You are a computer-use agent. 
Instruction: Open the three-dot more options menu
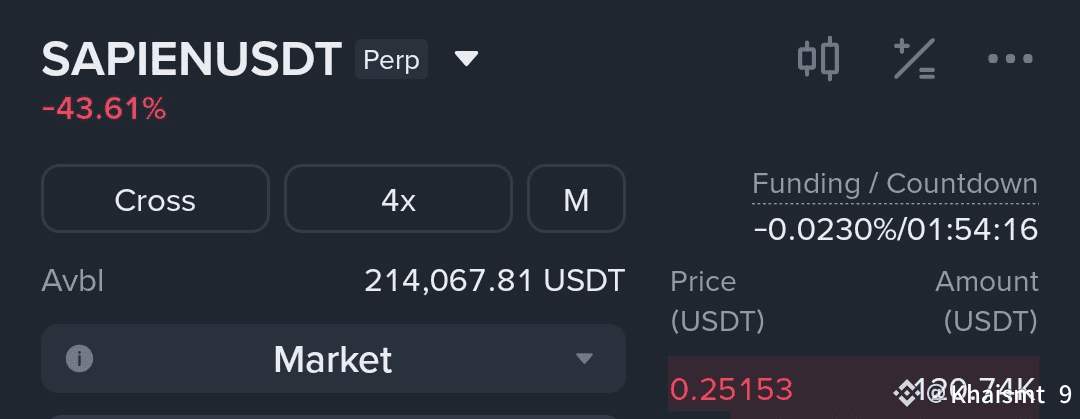pyautogui.click(x=1009, y=59)
